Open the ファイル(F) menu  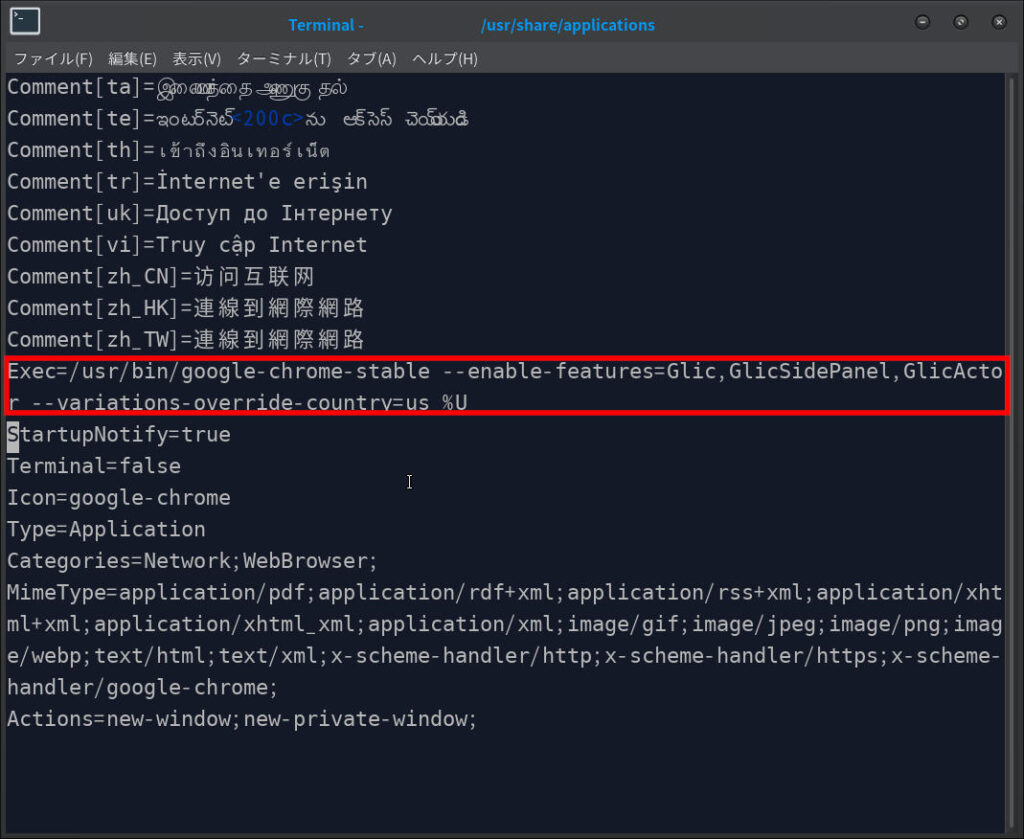click(53, 59)
